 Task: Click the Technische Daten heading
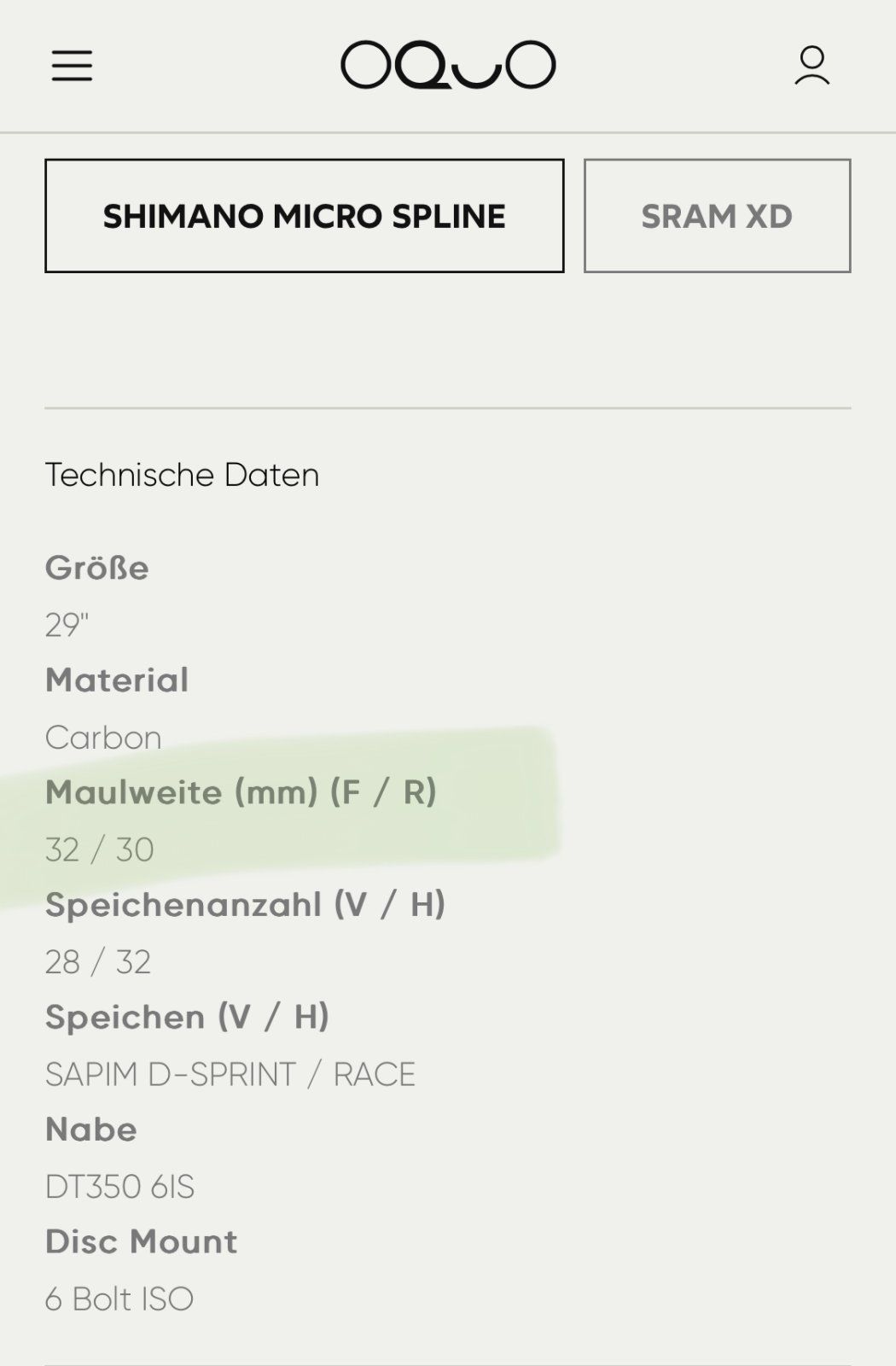click(182, 475)
